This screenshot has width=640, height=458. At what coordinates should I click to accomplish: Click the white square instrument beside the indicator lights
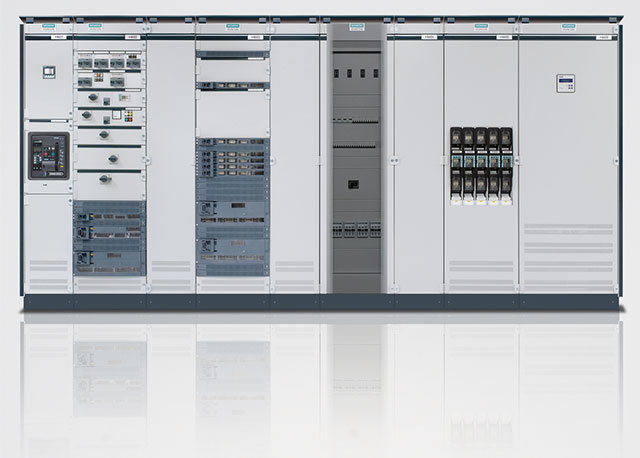[x=117, y=115]
